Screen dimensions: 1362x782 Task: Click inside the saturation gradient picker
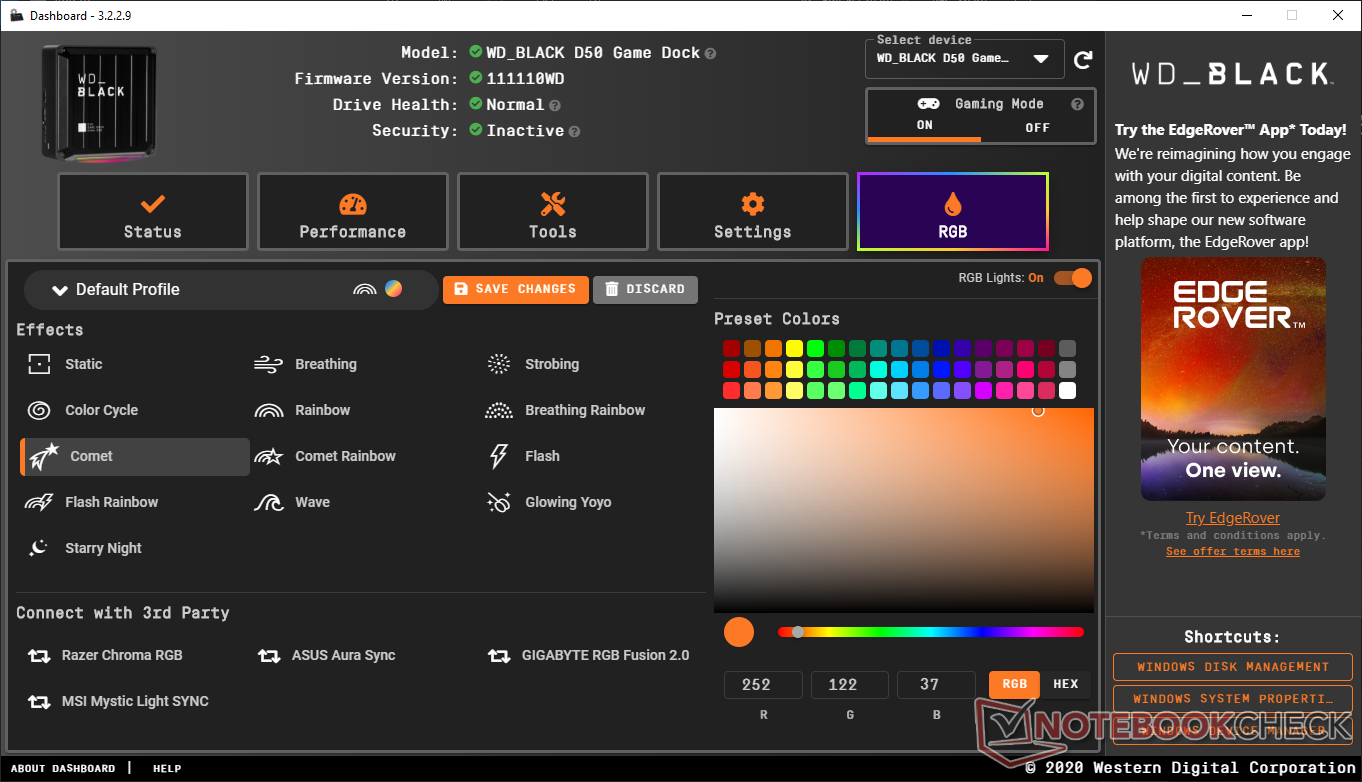point(903,510)
